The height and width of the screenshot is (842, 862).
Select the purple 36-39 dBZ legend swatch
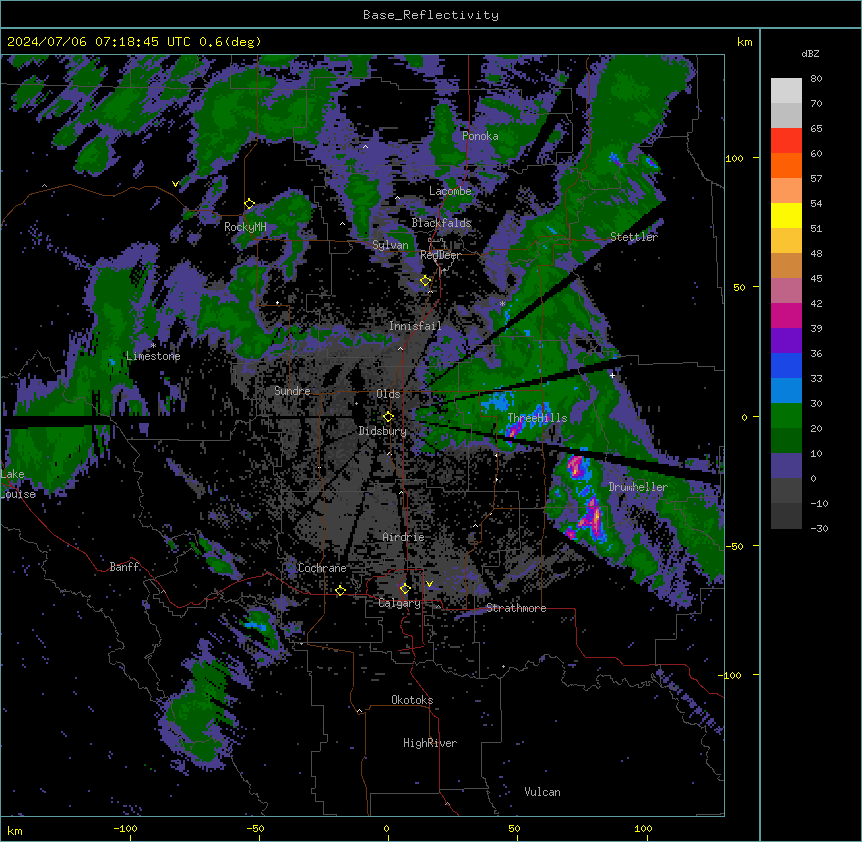click(x=786, y=341)
